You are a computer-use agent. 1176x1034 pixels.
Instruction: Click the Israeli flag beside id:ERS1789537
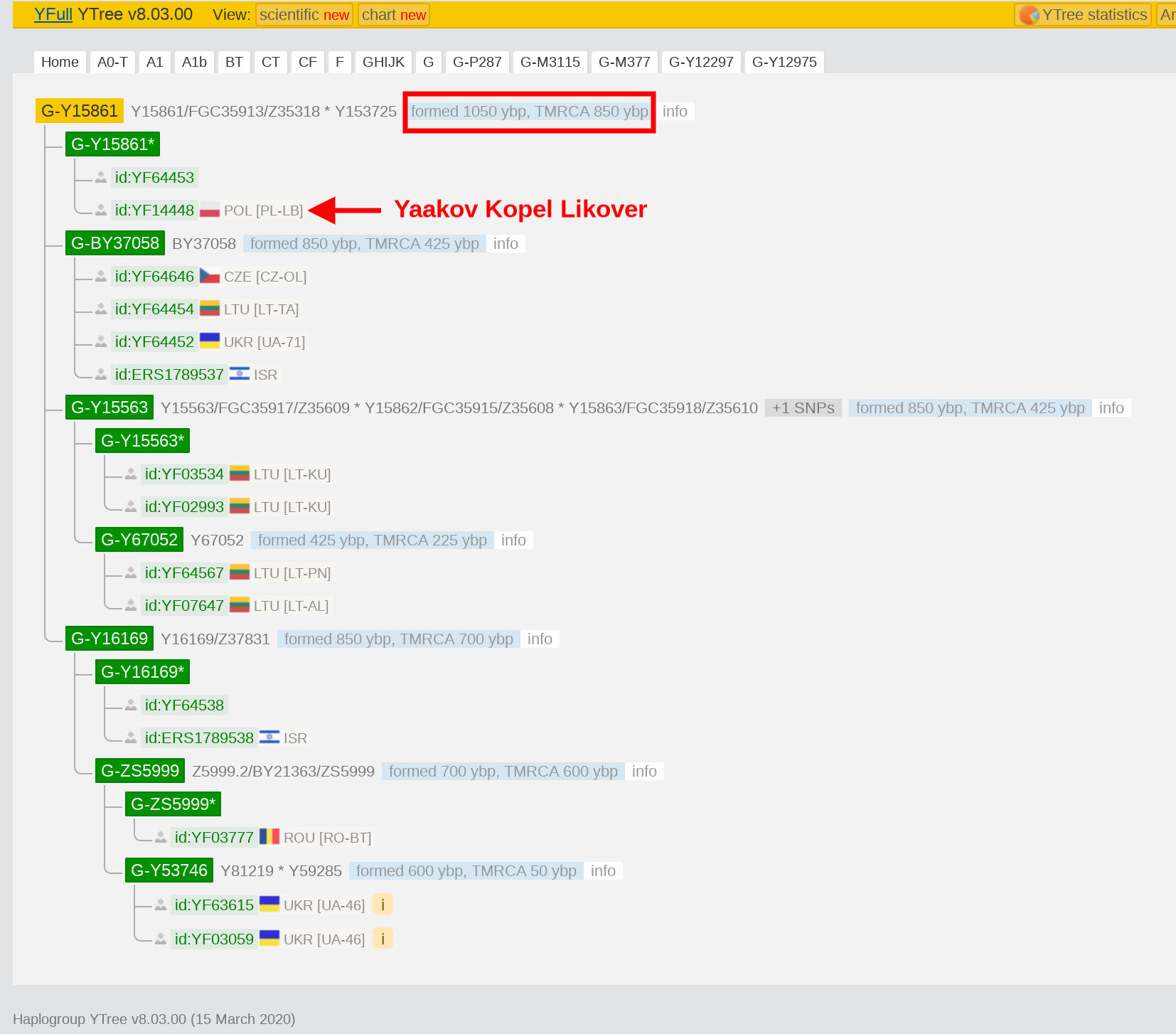[240, 374]
